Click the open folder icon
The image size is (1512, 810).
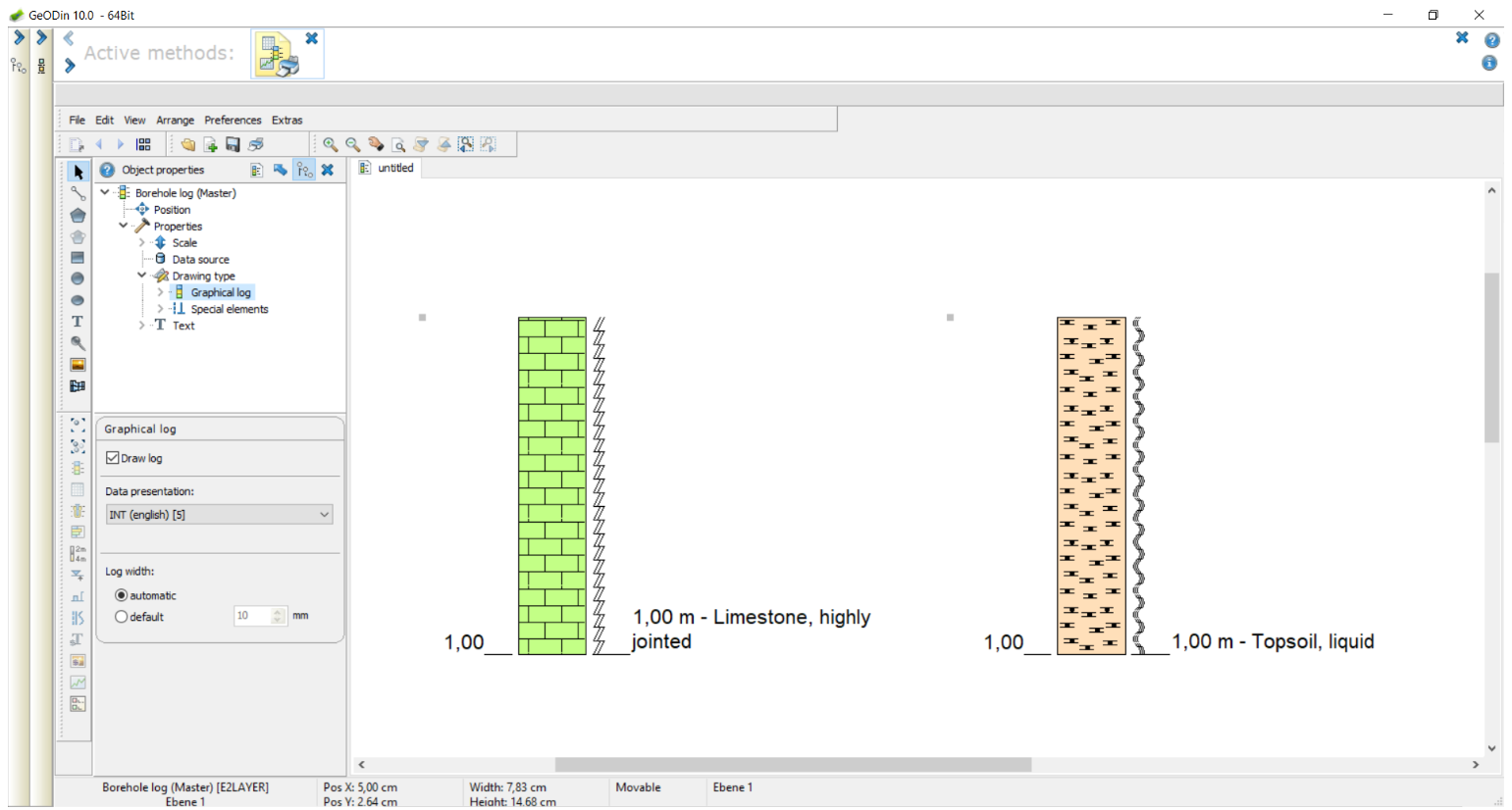tap(187, 144)
